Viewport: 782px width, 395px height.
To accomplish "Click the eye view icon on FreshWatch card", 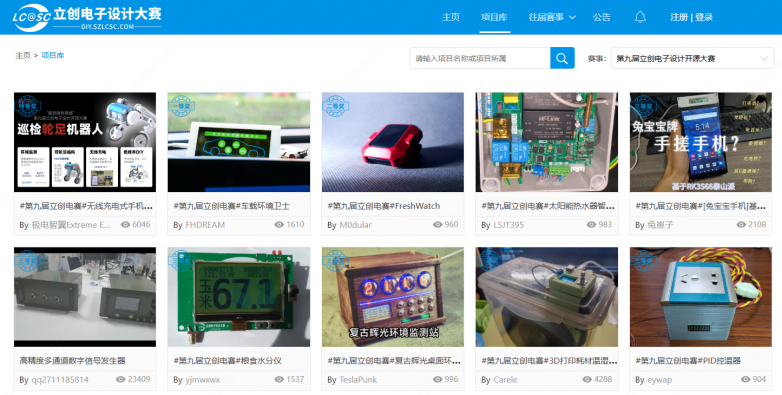I will coord(437,224).
